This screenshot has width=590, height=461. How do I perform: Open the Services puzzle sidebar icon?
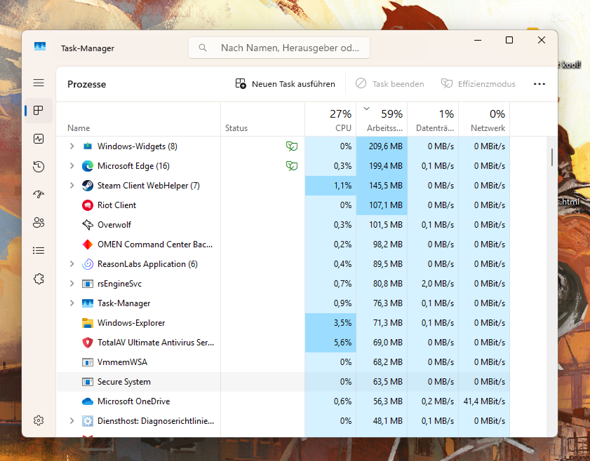coord(38,279)
